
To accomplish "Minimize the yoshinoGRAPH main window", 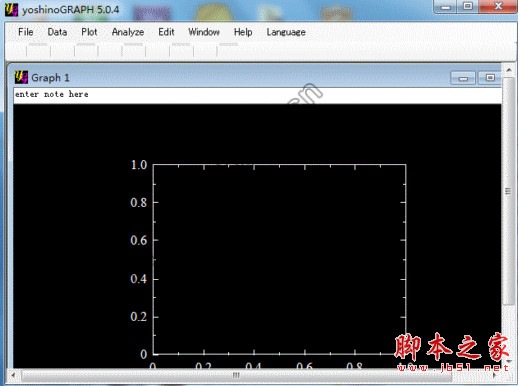I will [x=446, y=7].
